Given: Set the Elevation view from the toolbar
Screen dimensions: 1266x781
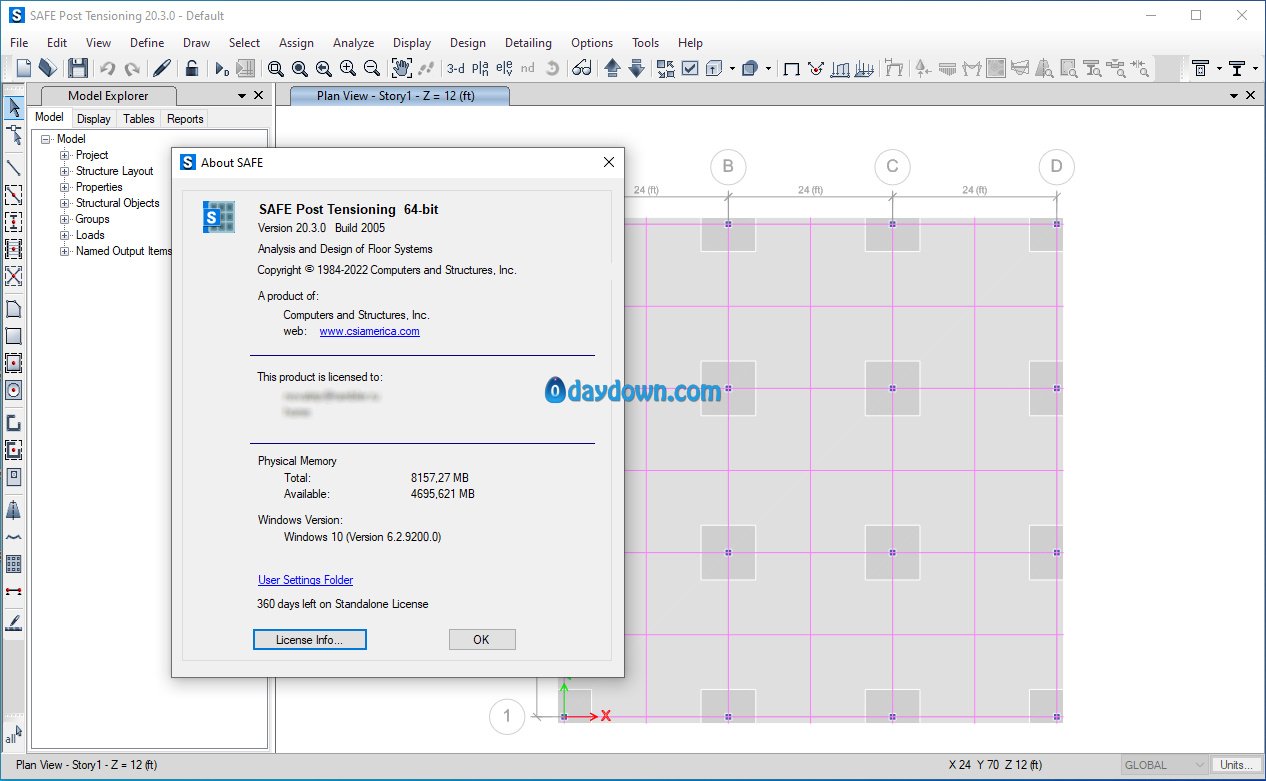Looking at the screenshot, I should pos(504,68).
